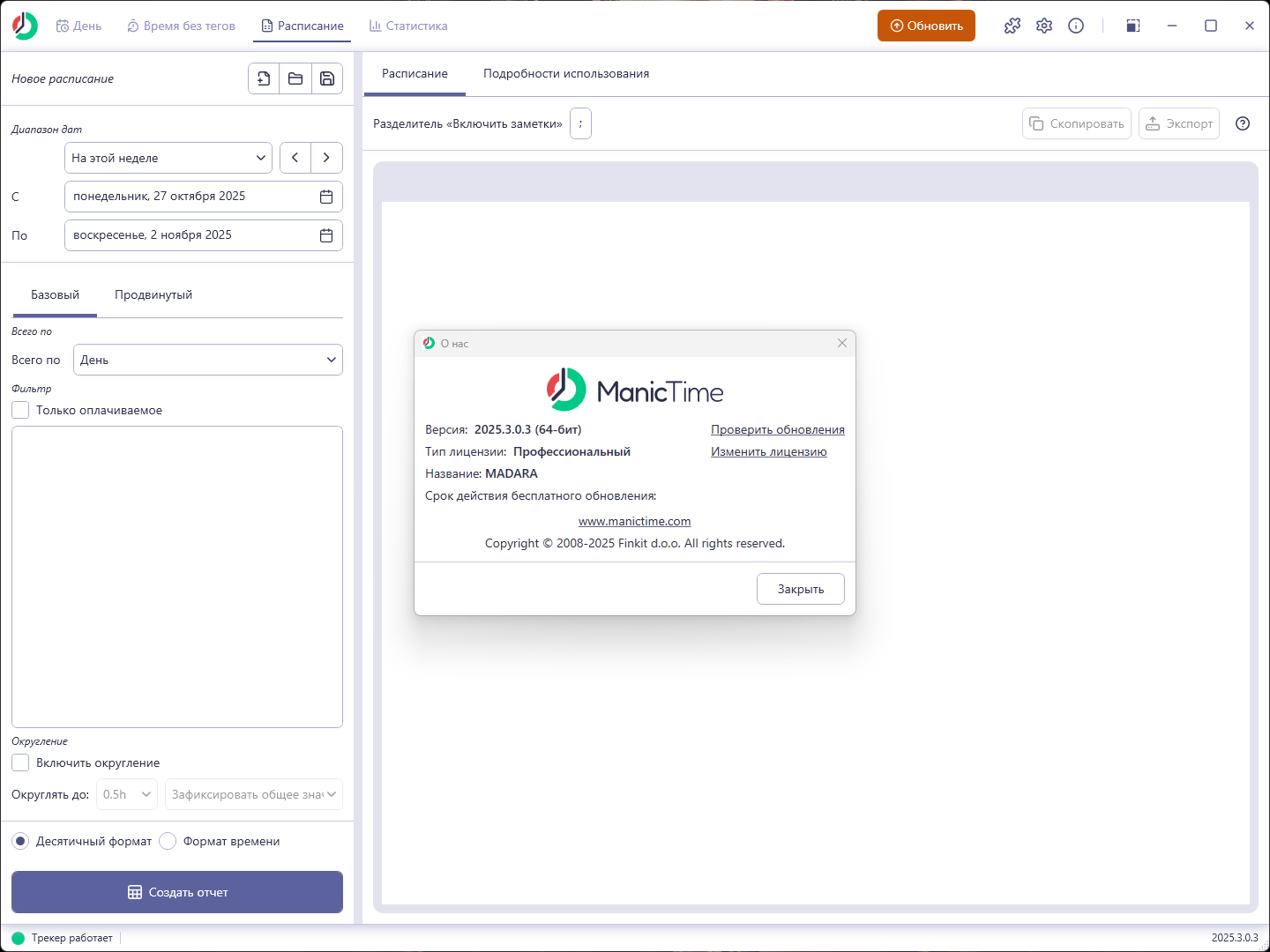
Task: Go to the previous date range
Action: (295, 158)
